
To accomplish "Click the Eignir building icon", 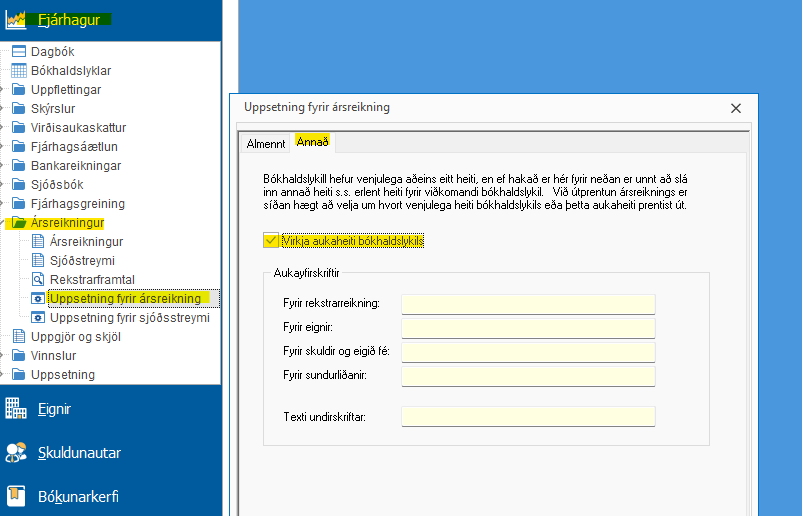I will coord(16,408).
